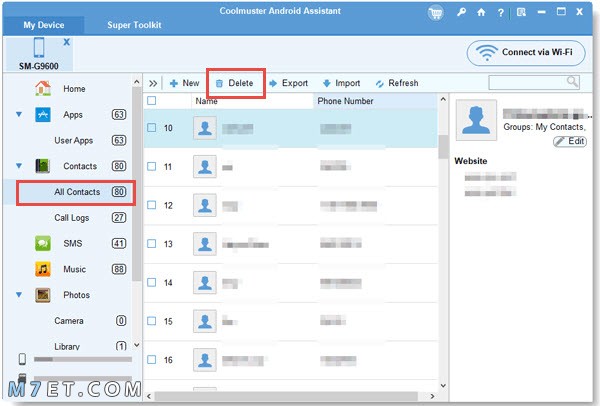Click the Connect via Wi-Fi button
600x406 pixels.
pyautogui.click(x=526, y=53)
